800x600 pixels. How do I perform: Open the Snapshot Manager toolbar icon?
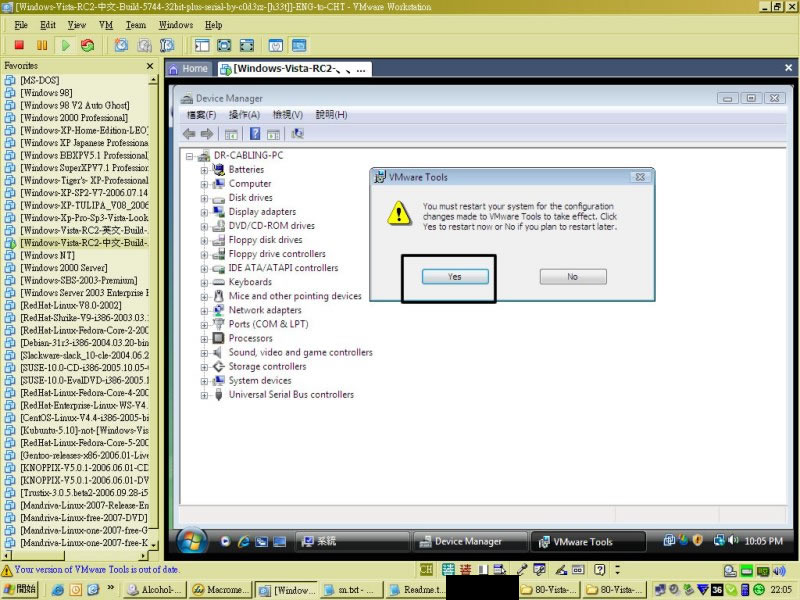tap(167, 45)
